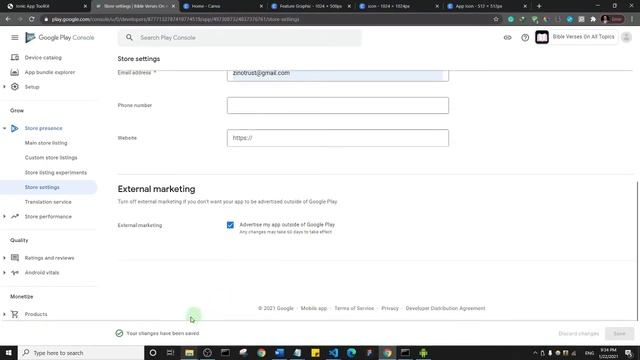The image size is (640, 360).
Task: Select Store settings in sidebar
Action: 49,187
